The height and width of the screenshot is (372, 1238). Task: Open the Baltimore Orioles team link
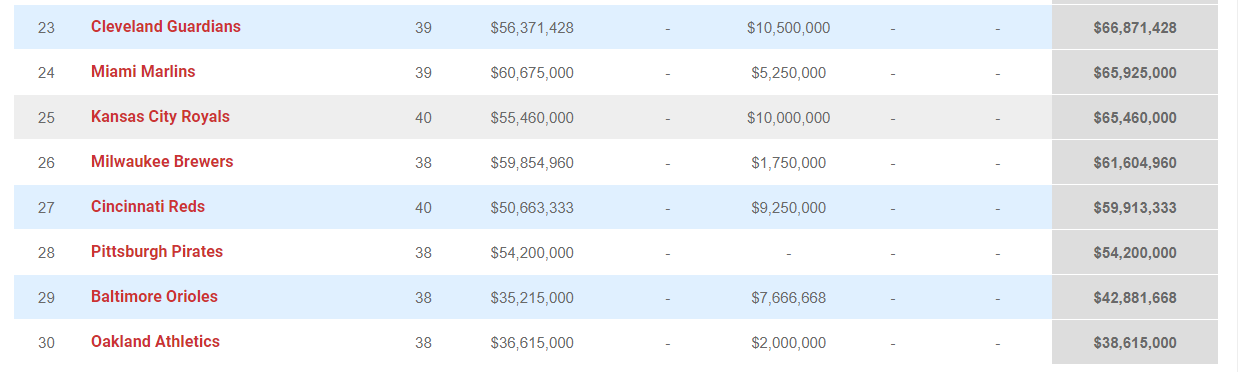(154, 297)
